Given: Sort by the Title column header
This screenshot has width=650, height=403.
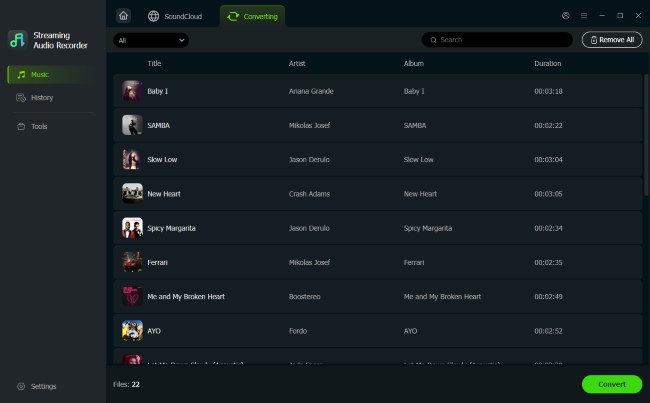Looking at the screenshot, I should coord(154,63).
